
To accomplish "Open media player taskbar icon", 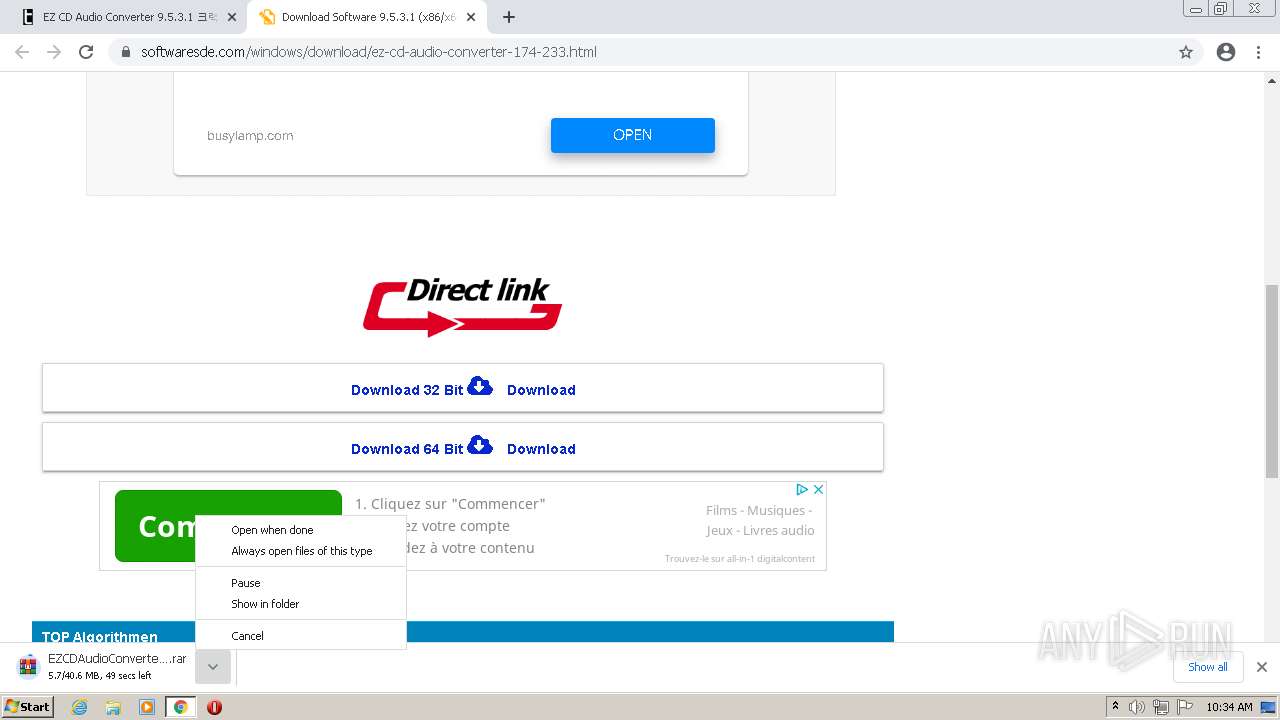I will pyautogui.click(x=147, y=707).
